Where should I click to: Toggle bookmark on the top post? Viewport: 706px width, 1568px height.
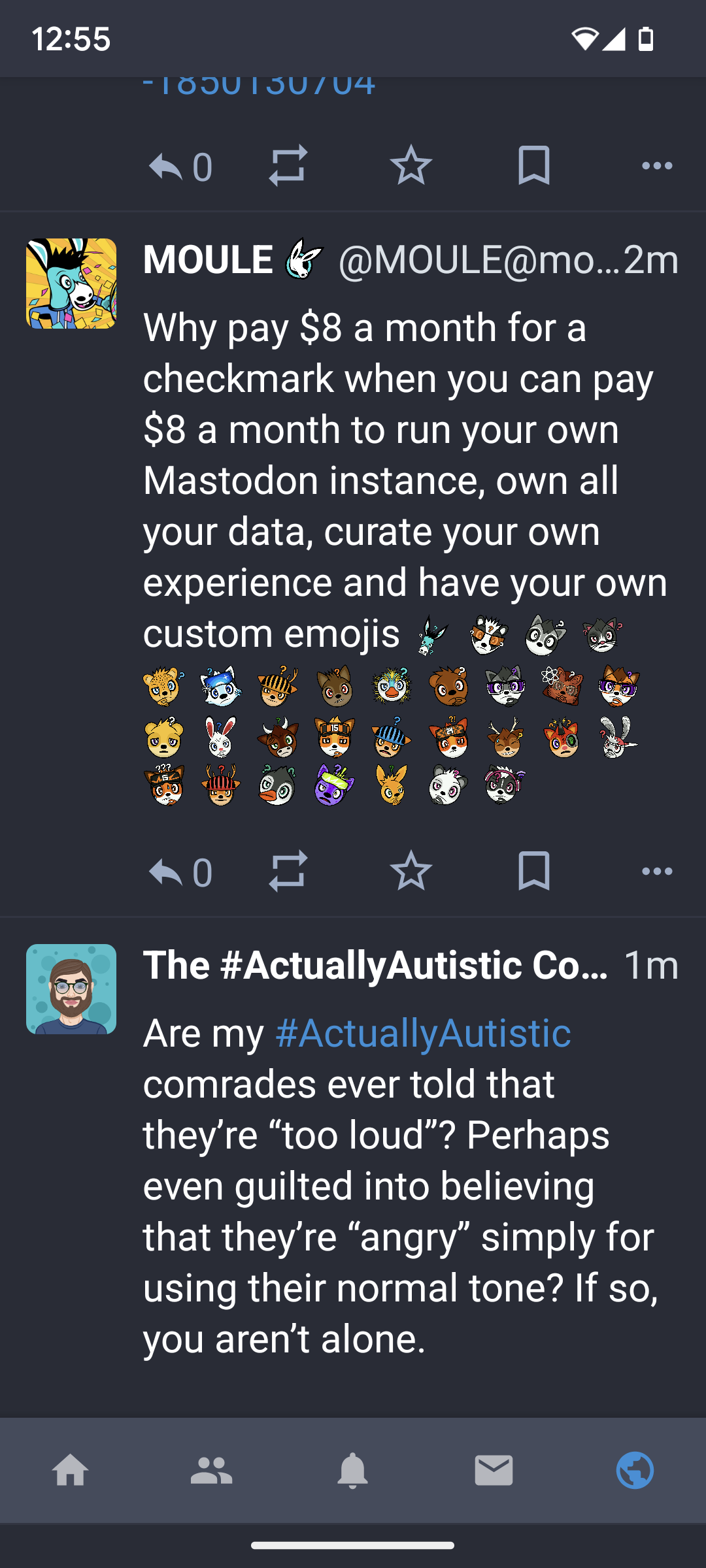pos(533,165)
